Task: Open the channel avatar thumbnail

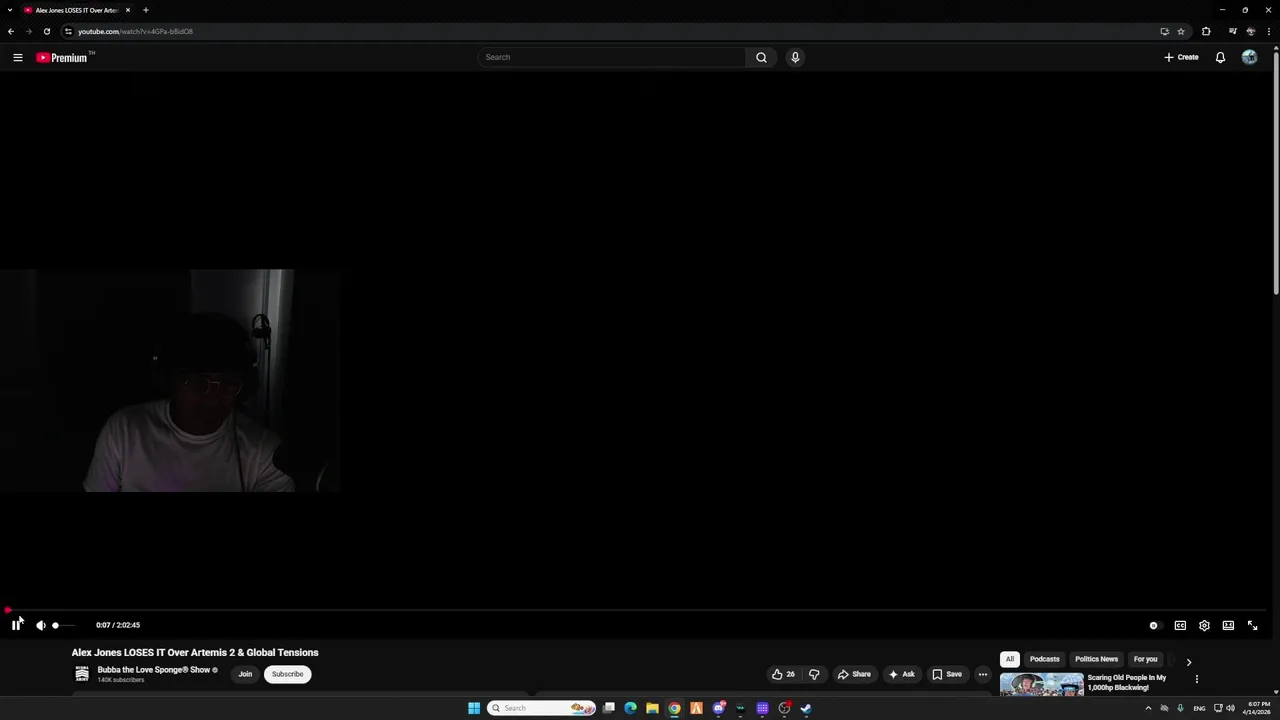Action: coord(82,674)
